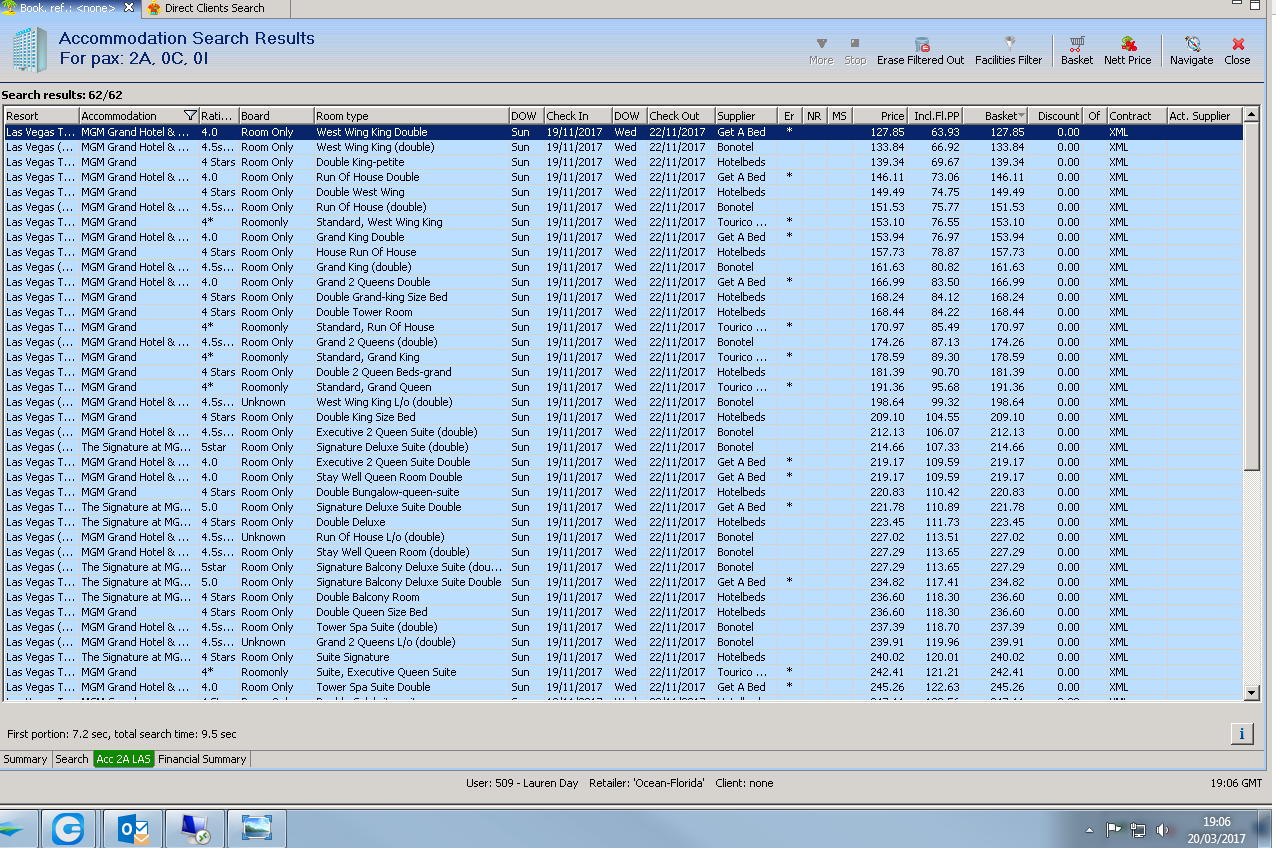
Task: Switch to the Direct Clients Search tab
Action: click(215, 8)
